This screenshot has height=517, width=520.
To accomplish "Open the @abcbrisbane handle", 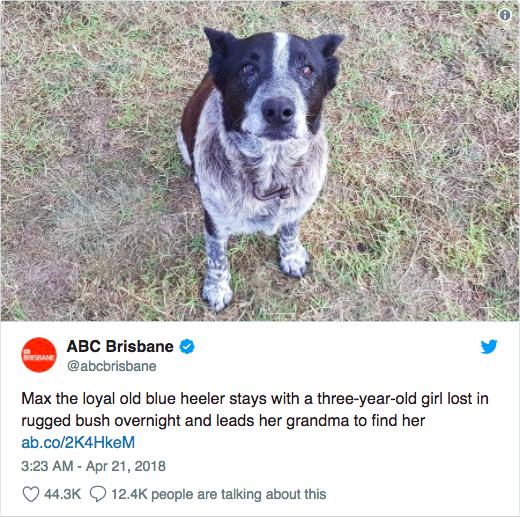I will [112, 366].
